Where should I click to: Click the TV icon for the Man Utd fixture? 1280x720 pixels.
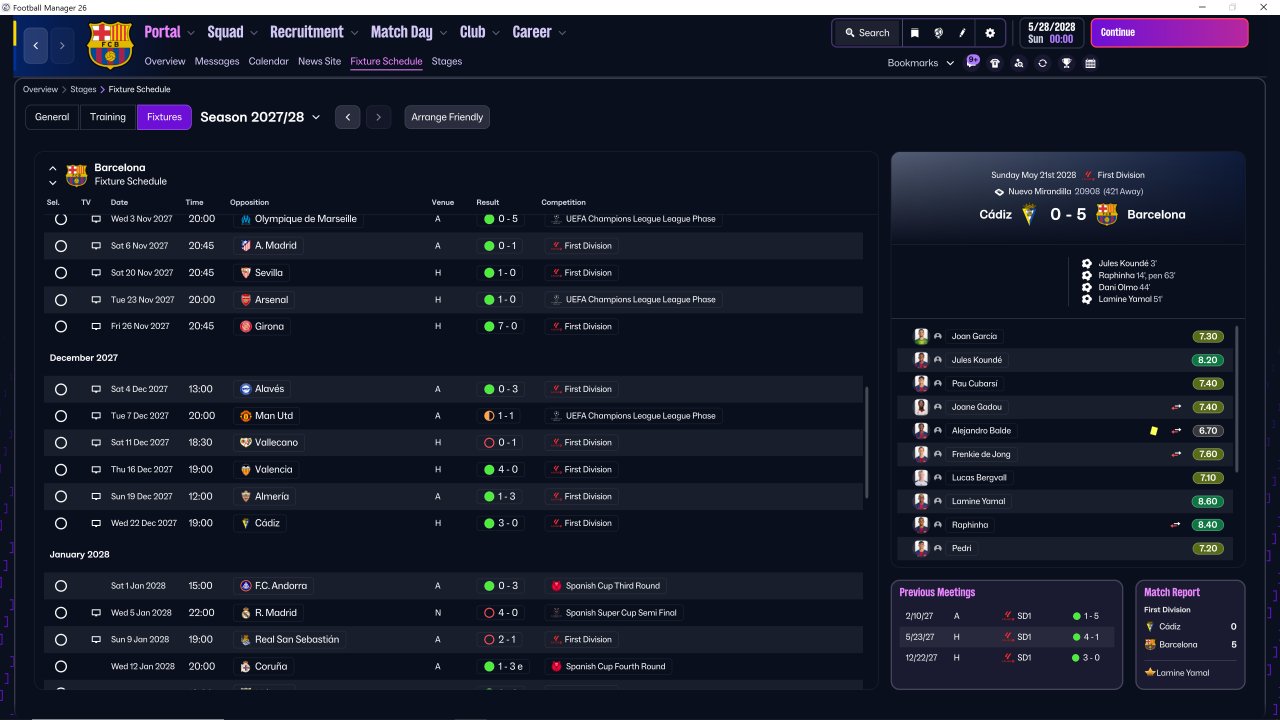pyautogui.click(x=97, y=415)
